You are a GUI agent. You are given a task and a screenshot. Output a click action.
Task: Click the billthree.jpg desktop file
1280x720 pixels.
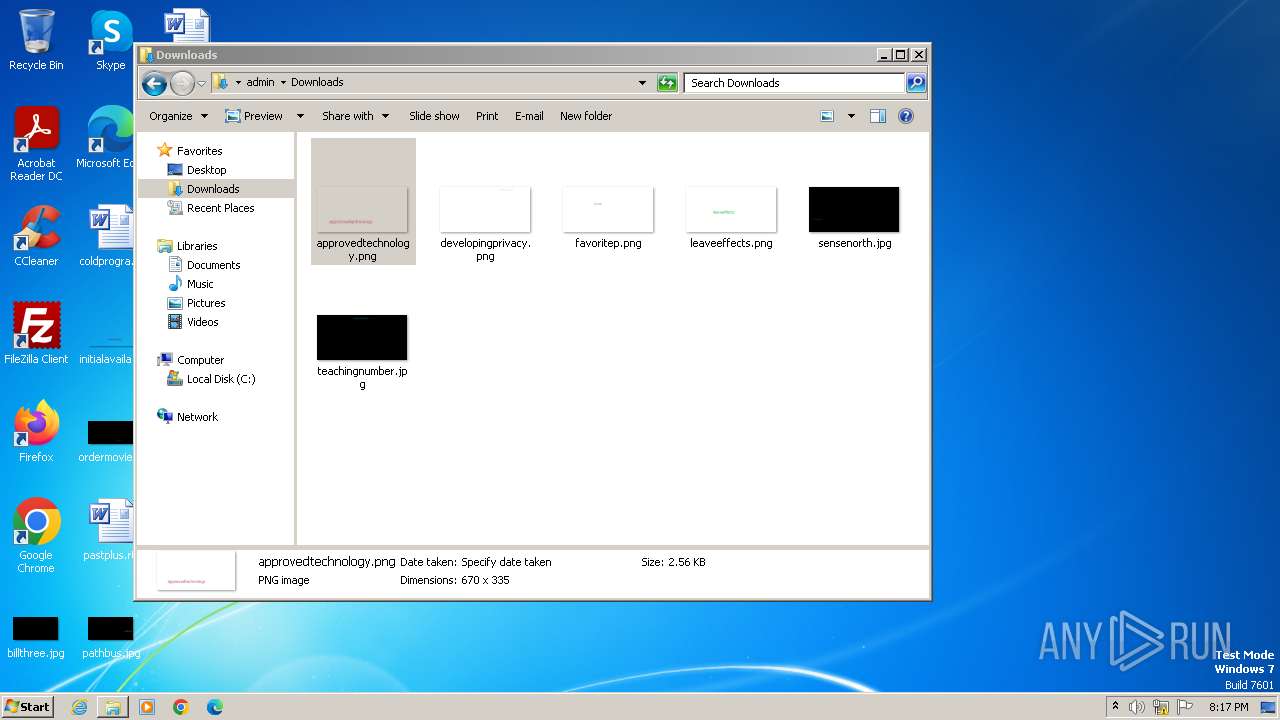tap(36, 637)
